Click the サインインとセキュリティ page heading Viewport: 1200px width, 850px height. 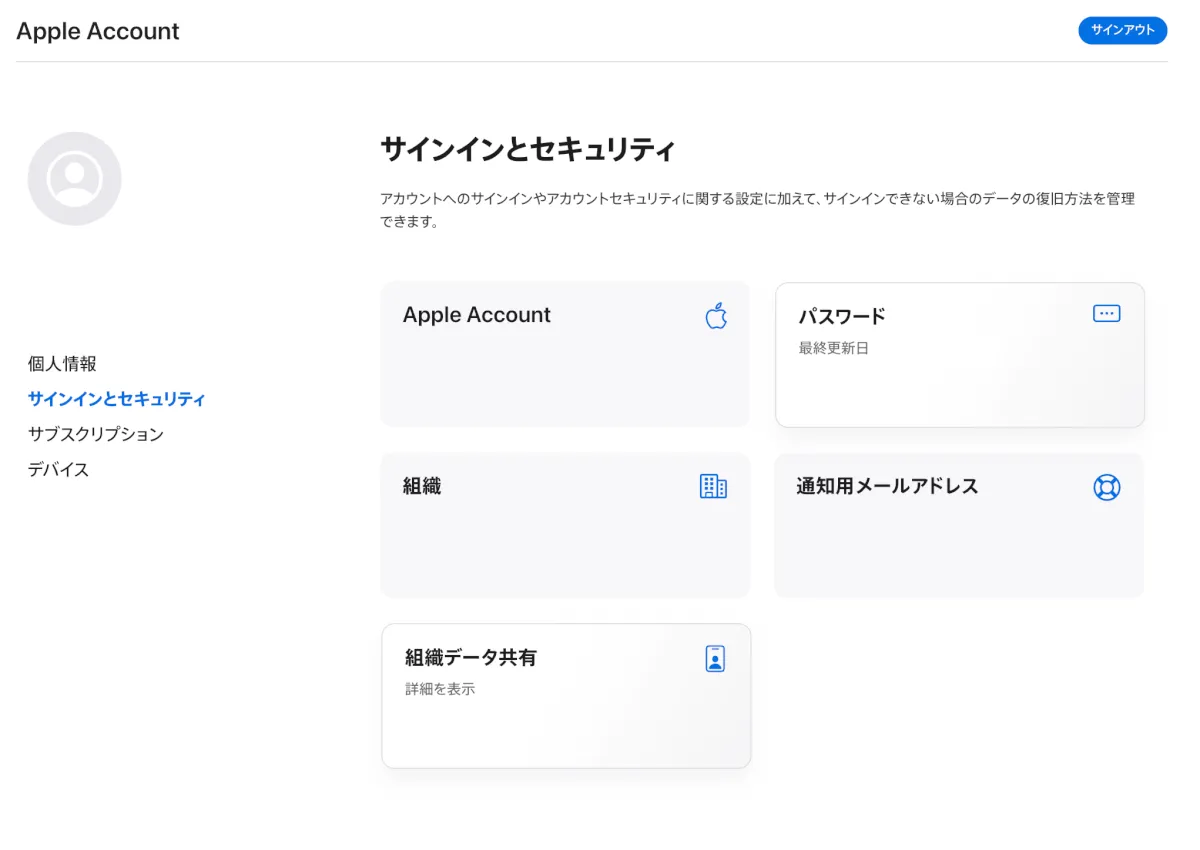point(528,150)
